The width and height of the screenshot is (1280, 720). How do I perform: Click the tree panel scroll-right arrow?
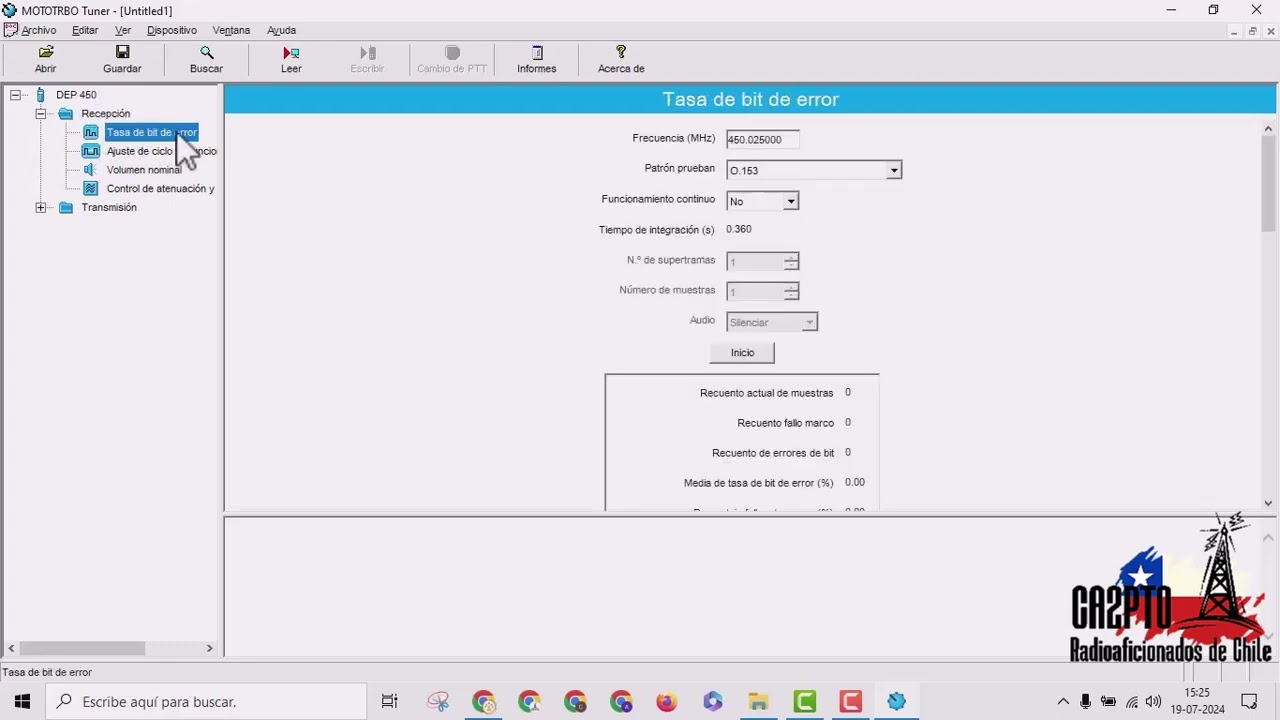click(209, 648)
